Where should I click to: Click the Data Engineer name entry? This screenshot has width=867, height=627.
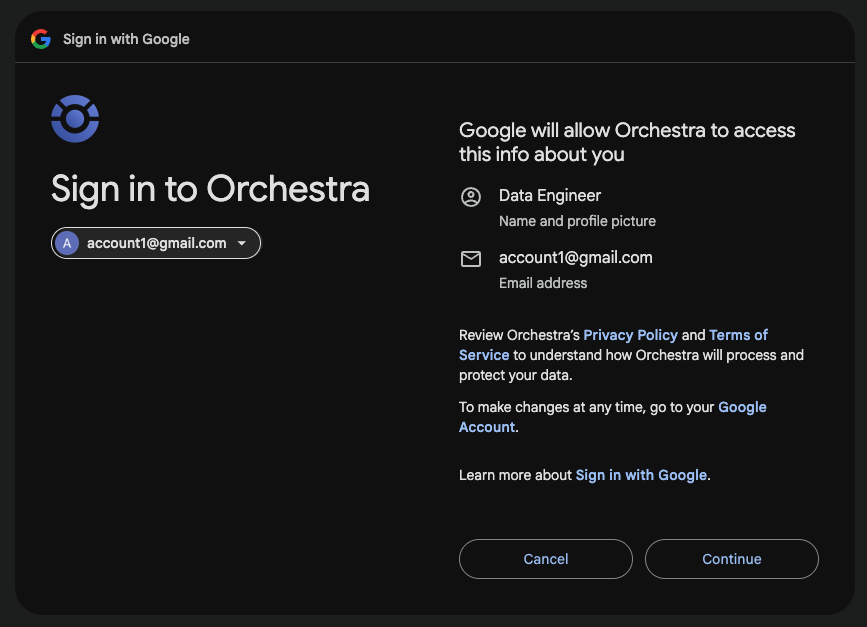(x=549, y=195)
